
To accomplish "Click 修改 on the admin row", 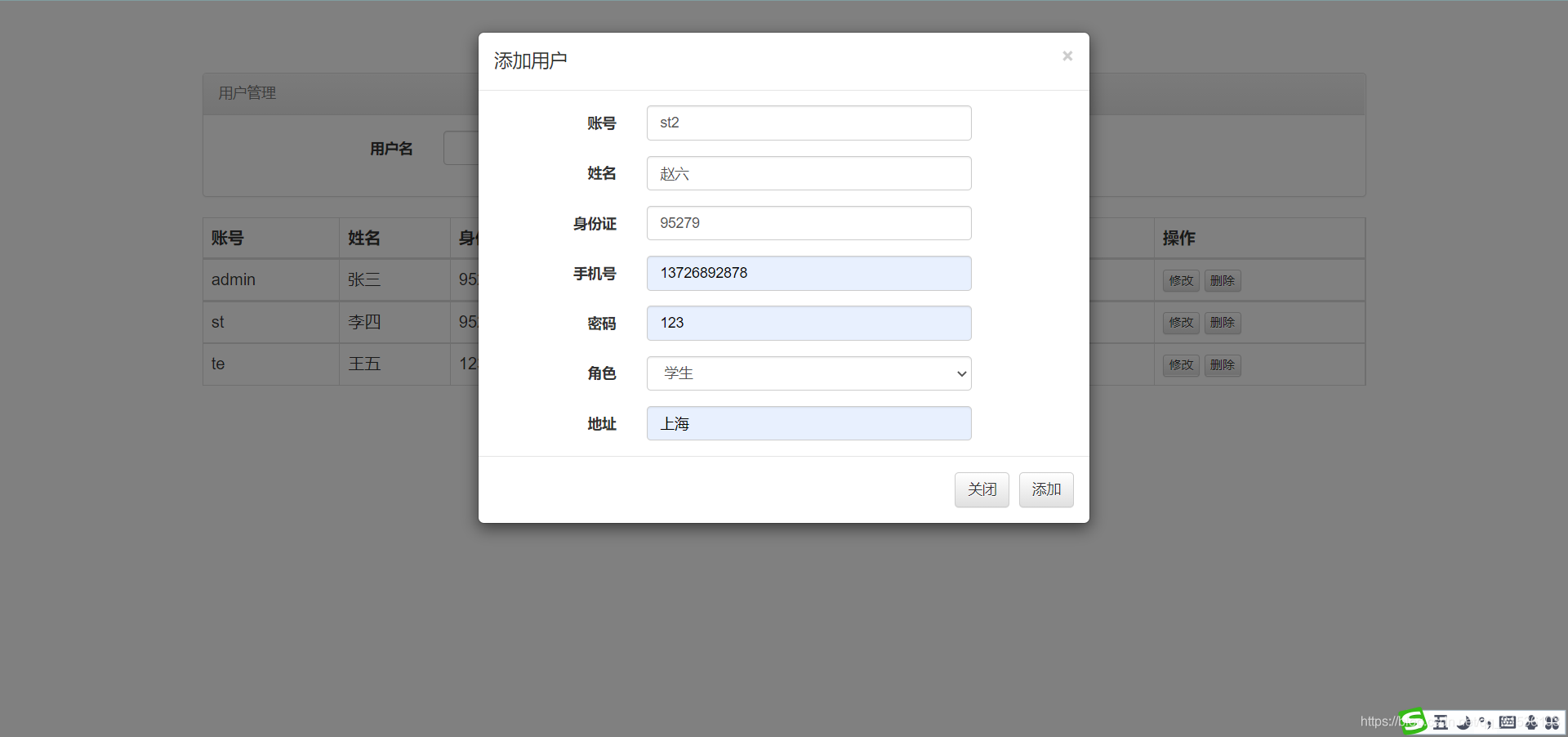I will [x=1180, y=280].
